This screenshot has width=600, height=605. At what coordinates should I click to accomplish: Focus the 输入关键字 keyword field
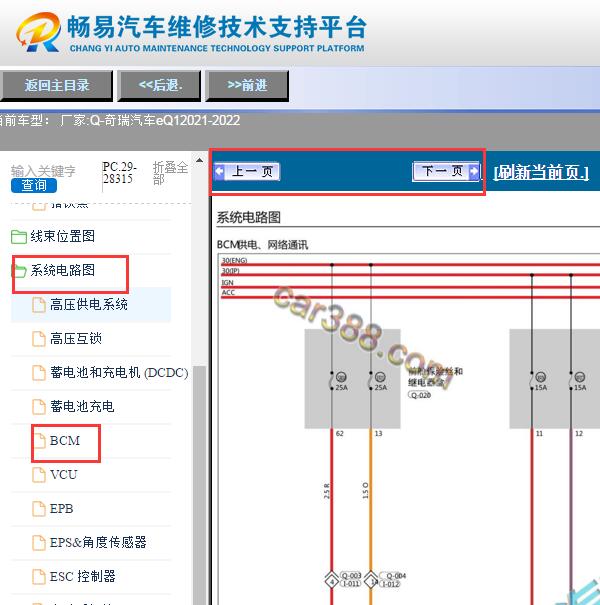(x=43, y=171)
